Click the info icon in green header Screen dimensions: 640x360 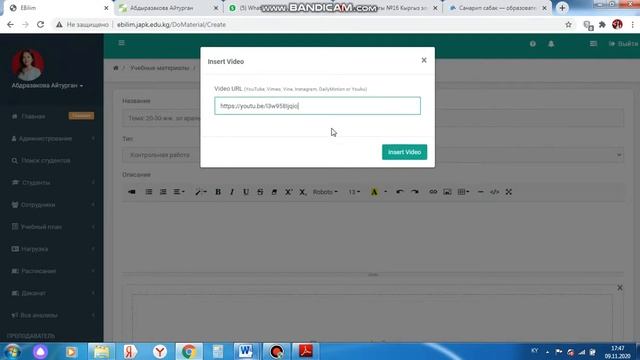click(533, 44)
